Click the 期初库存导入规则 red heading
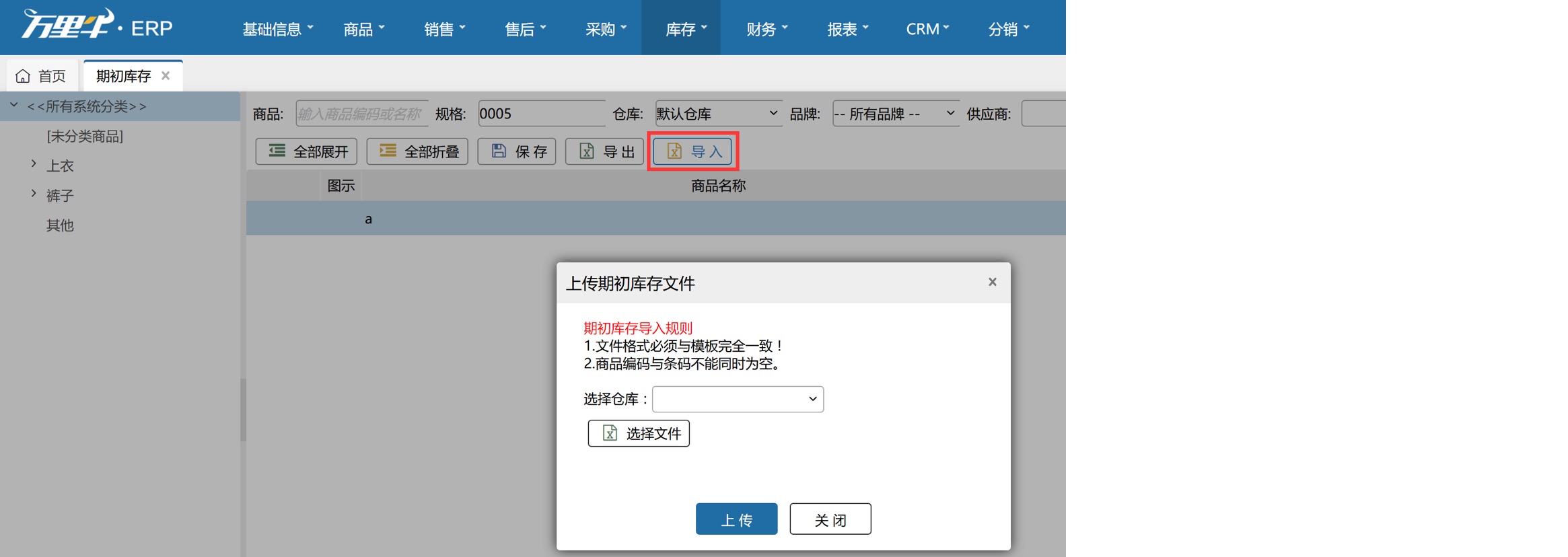Image resolution: width=1568 pixels, height=557 pixels. pos(637,328)
